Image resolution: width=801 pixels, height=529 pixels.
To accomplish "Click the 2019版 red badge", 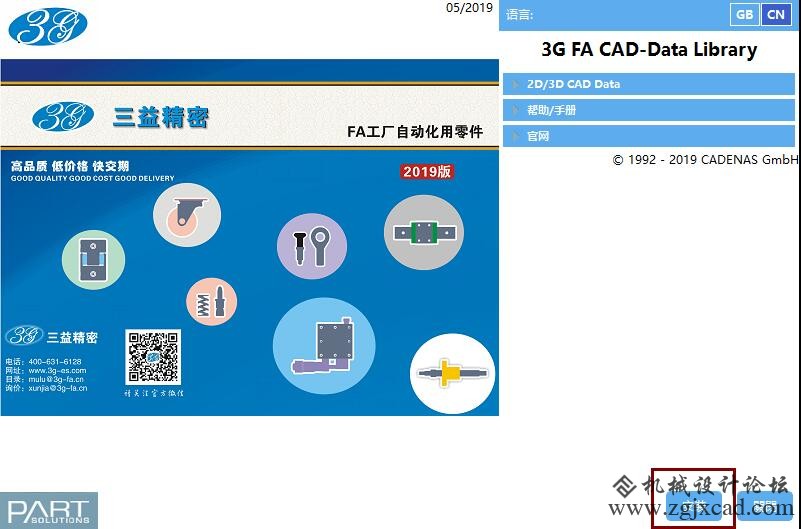I will 427,172.
